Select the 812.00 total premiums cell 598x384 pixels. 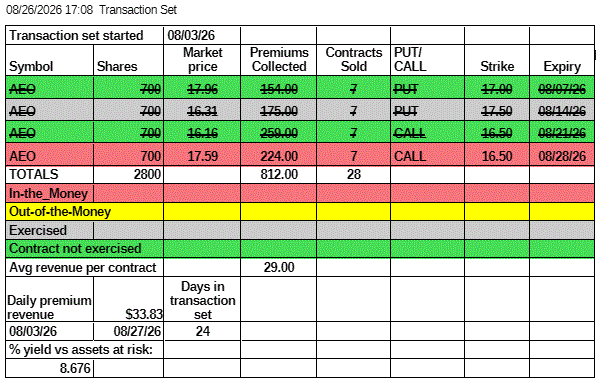278,174
